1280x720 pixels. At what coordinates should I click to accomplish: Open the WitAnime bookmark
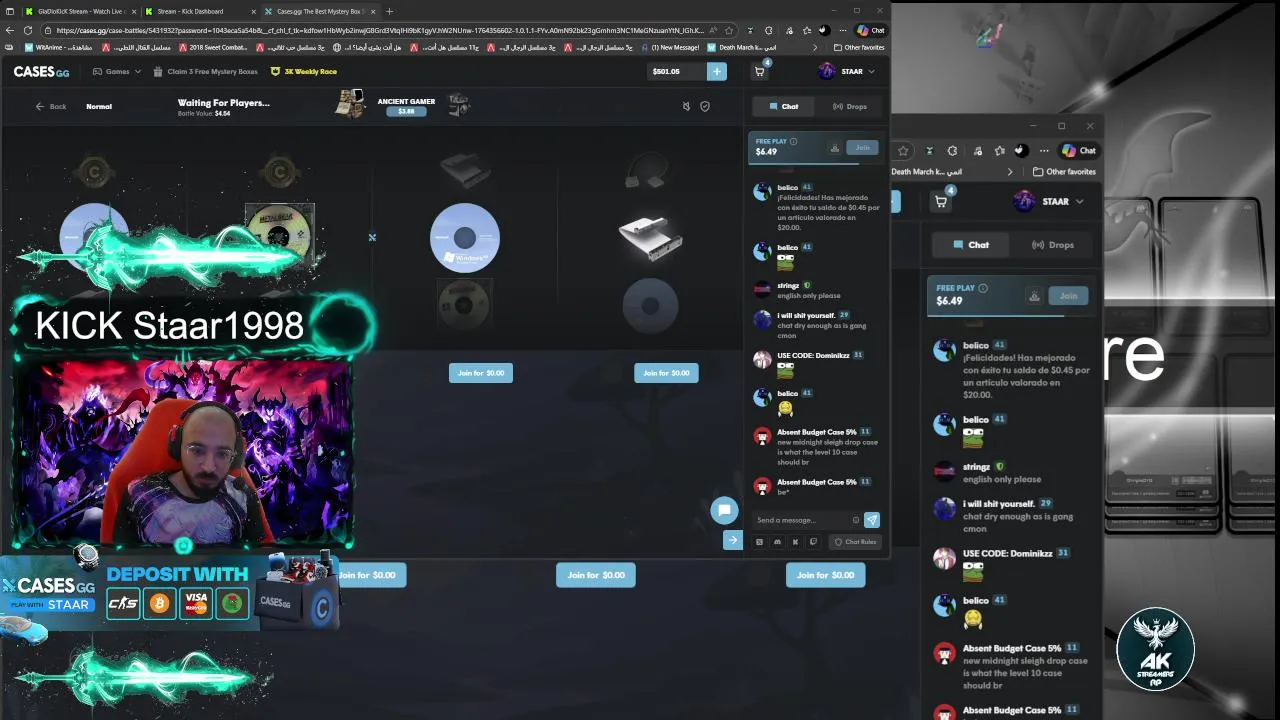[x=59, y=47]
